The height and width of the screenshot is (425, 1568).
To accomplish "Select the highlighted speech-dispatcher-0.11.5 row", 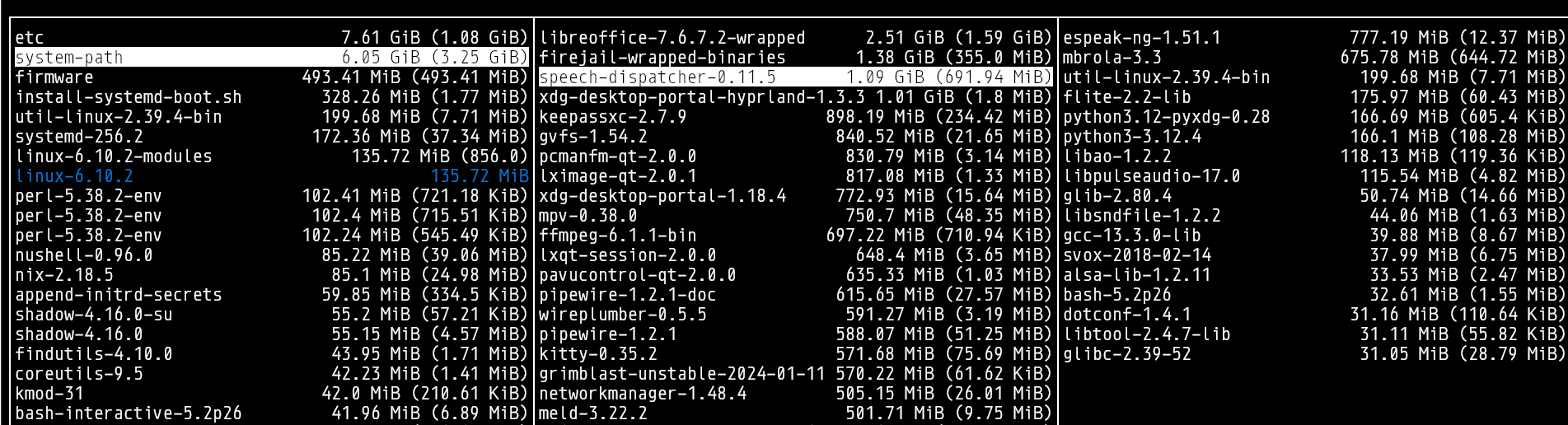I will click(x=658, y=77).
